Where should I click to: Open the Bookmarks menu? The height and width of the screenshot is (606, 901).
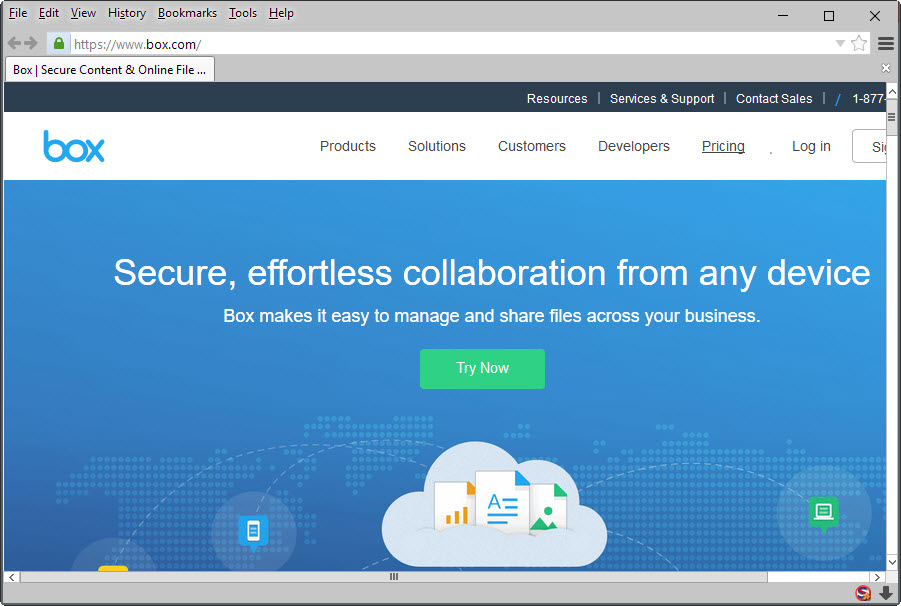187,13
